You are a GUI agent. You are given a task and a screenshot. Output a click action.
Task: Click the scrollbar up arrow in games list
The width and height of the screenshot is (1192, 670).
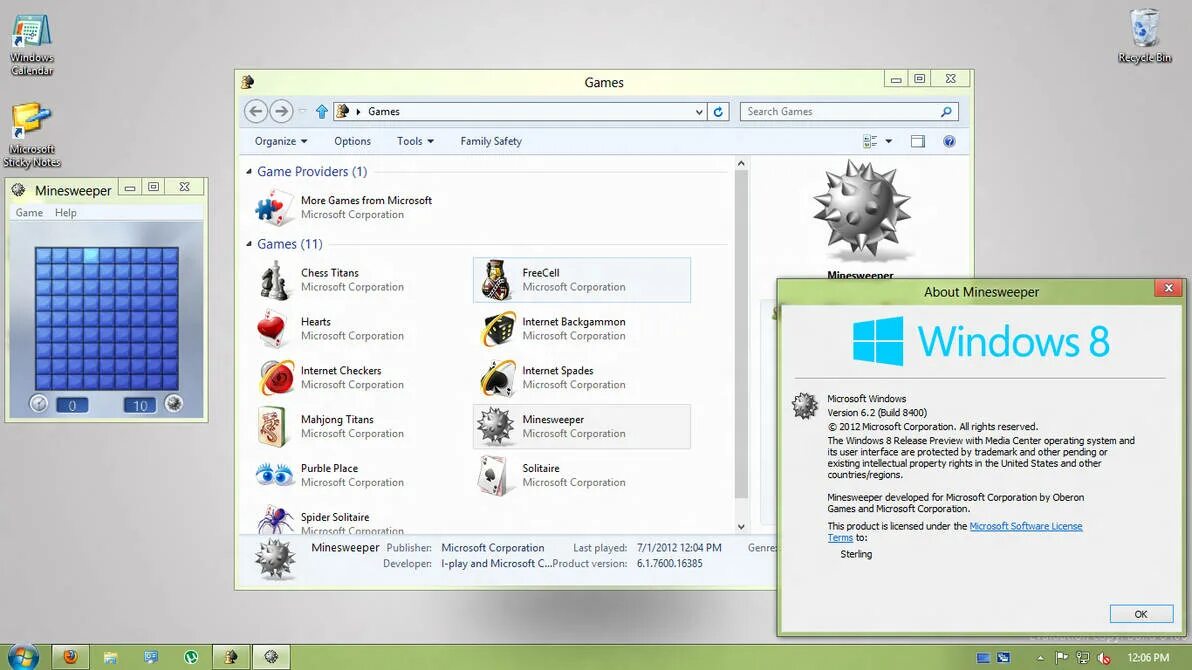pyautogui.click(x=741, y=164)
